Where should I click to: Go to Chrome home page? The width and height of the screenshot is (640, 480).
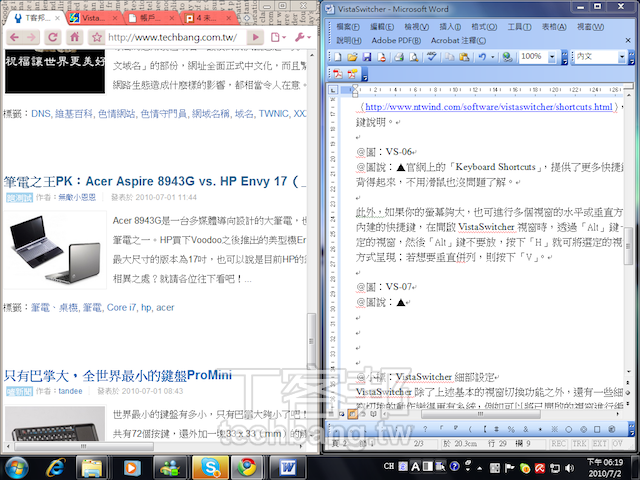coord(73,37)
